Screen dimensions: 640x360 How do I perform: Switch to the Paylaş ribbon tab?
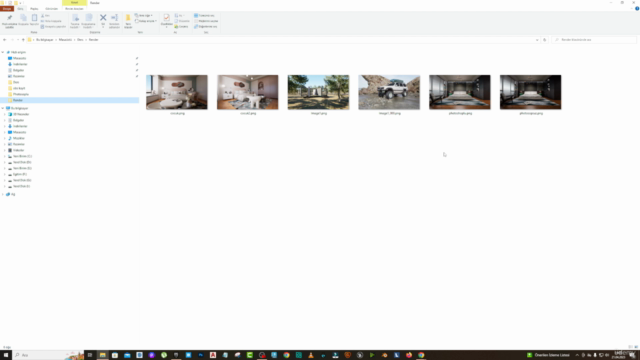34,9
